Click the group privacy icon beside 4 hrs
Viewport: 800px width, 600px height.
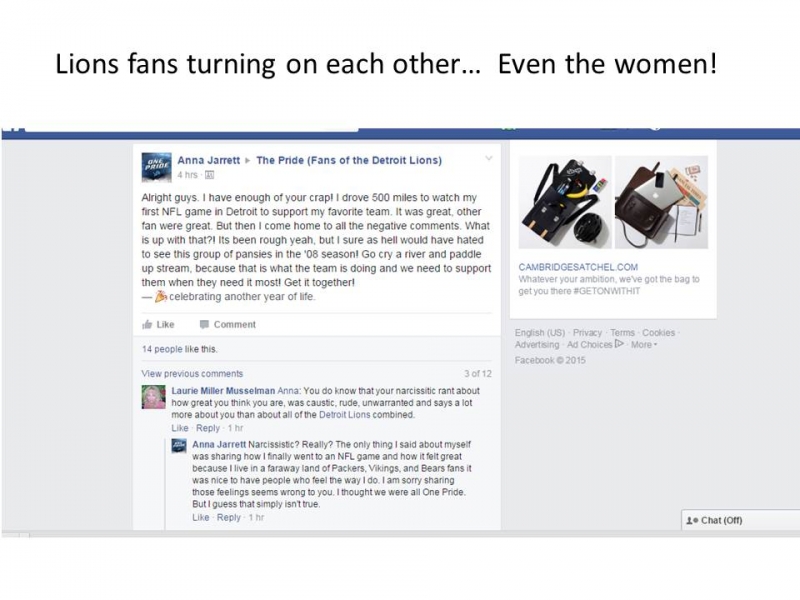[x=209, y=175]
